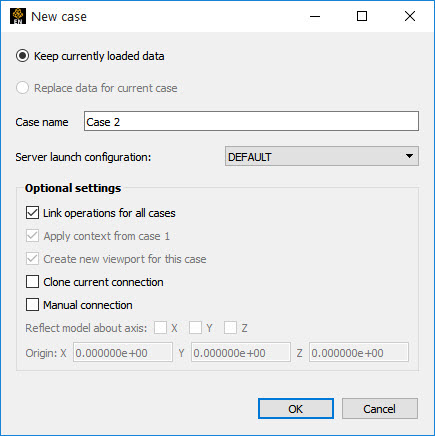435x436 pixels.
Task: Toggle Create new viewport for this case
Action: coord(32,259)
